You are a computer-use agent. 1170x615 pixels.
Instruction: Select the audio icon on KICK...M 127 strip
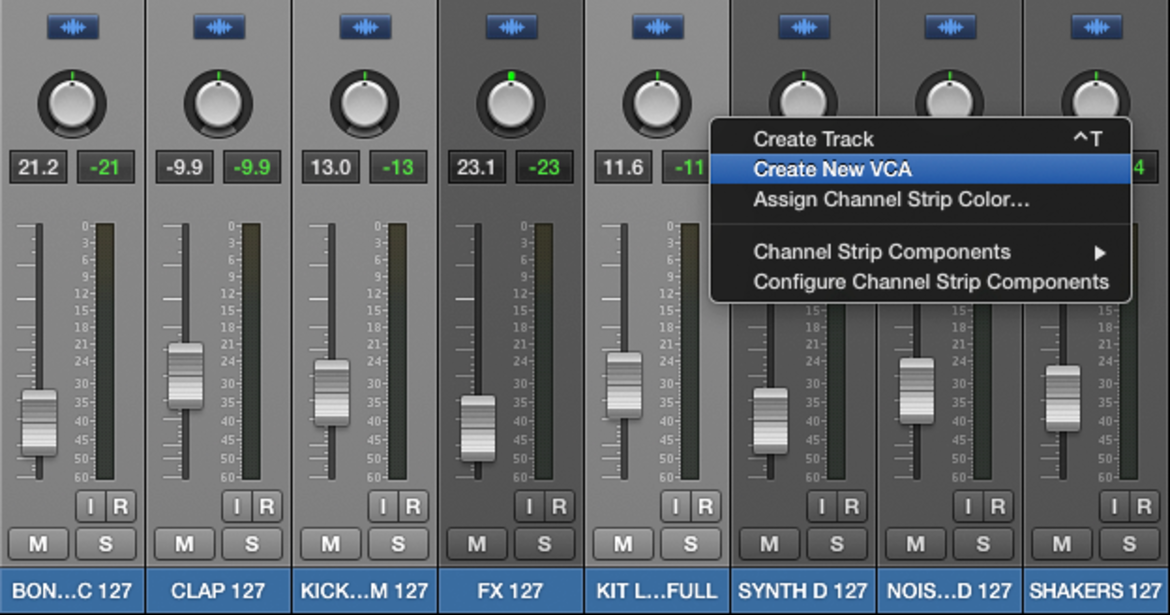point(366,28)
